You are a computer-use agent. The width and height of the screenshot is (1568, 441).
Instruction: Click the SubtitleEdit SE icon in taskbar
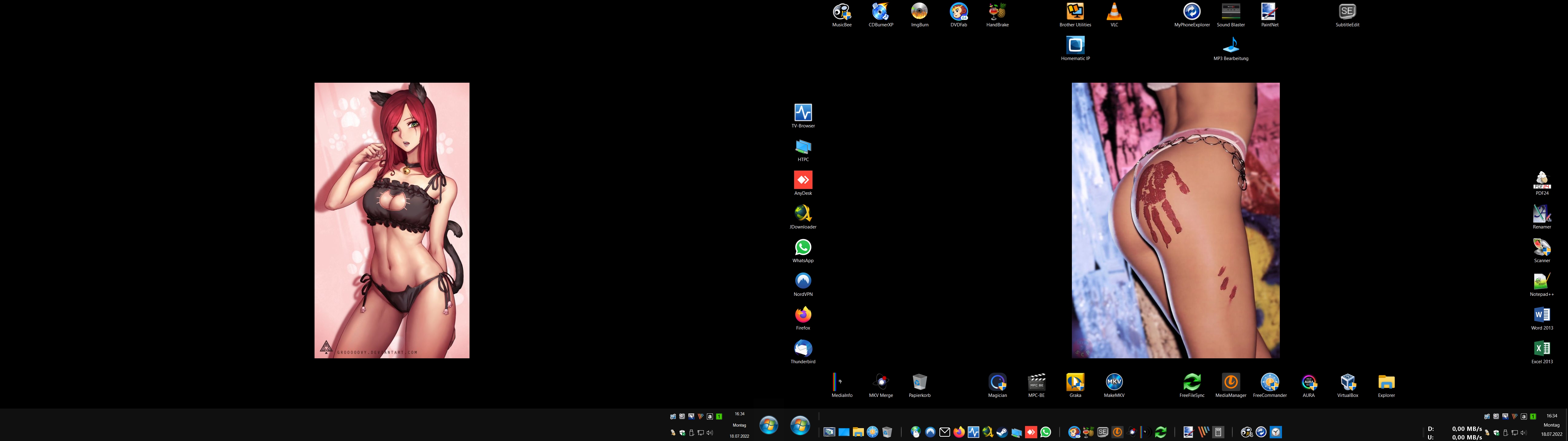[1102, 432]
